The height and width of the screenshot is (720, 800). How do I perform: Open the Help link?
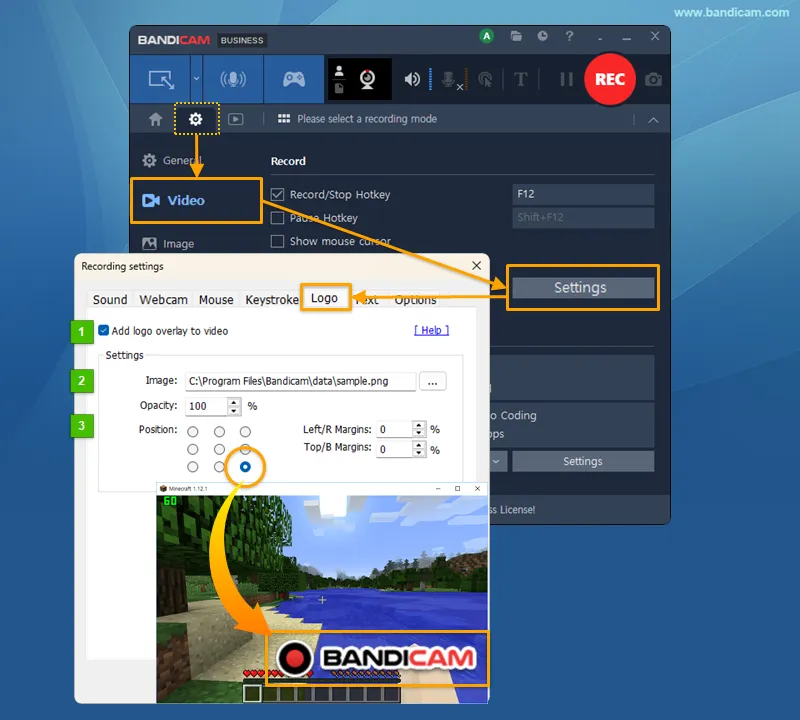pyautogui.click(x=431, y=330)
